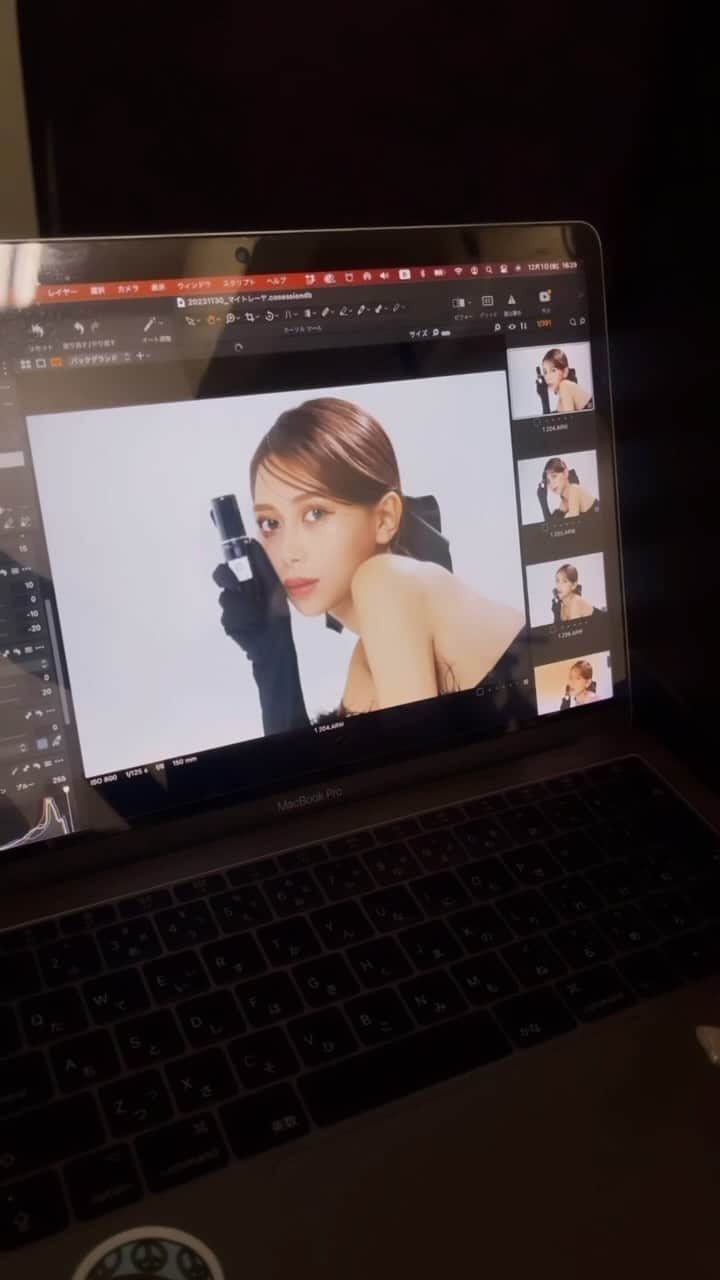720x1280 pixels.
Task: Click the orange image counter 1391
Action: (544, 323)
